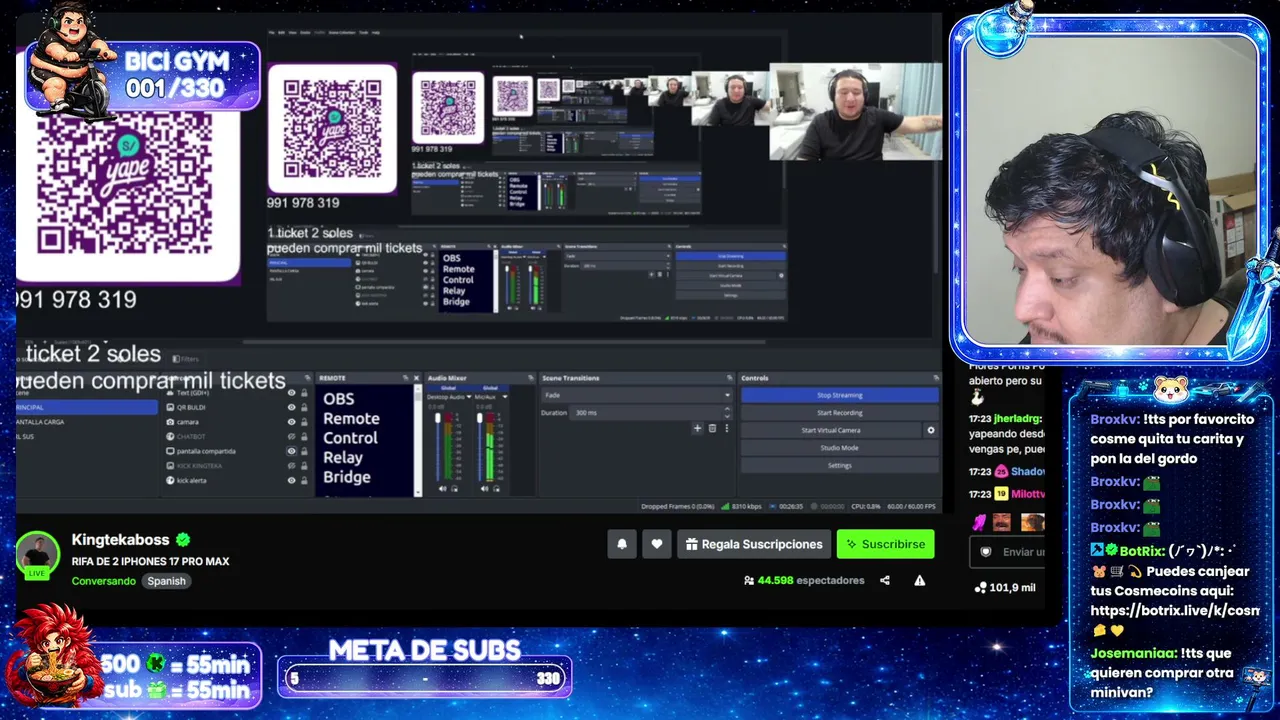Open OBS Settings from Controls
The image size is (1280, 720).
point(839,465)
